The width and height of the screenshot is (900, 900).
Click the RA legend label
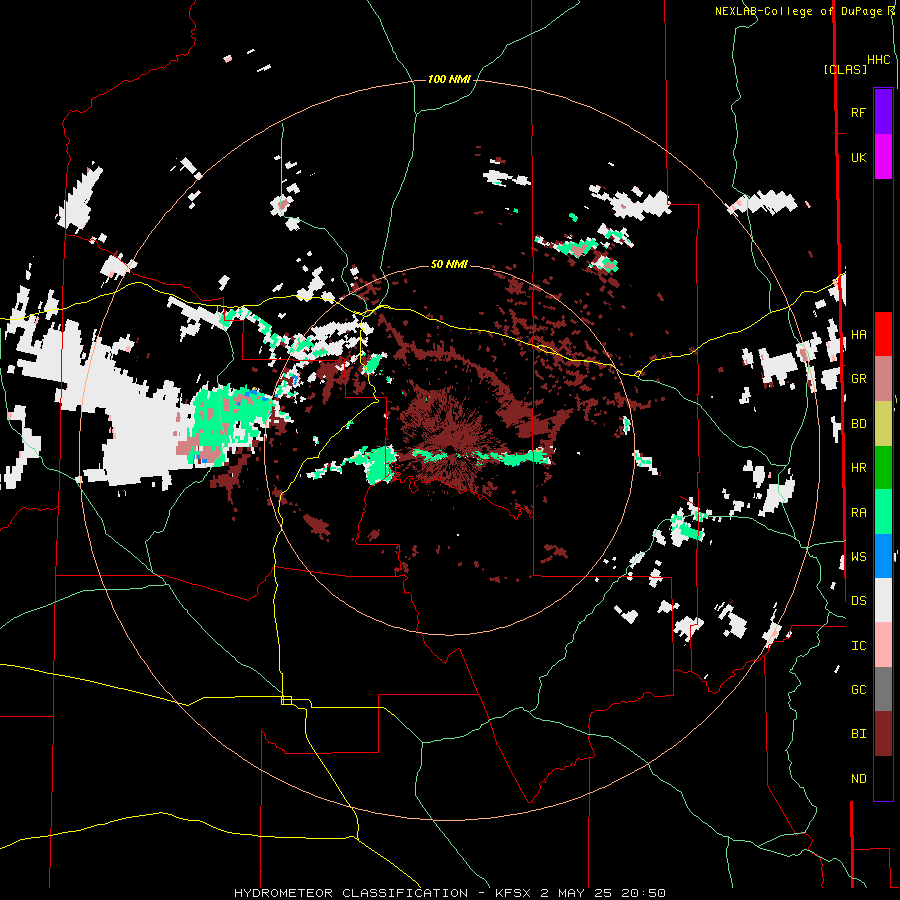click(859, 513)
